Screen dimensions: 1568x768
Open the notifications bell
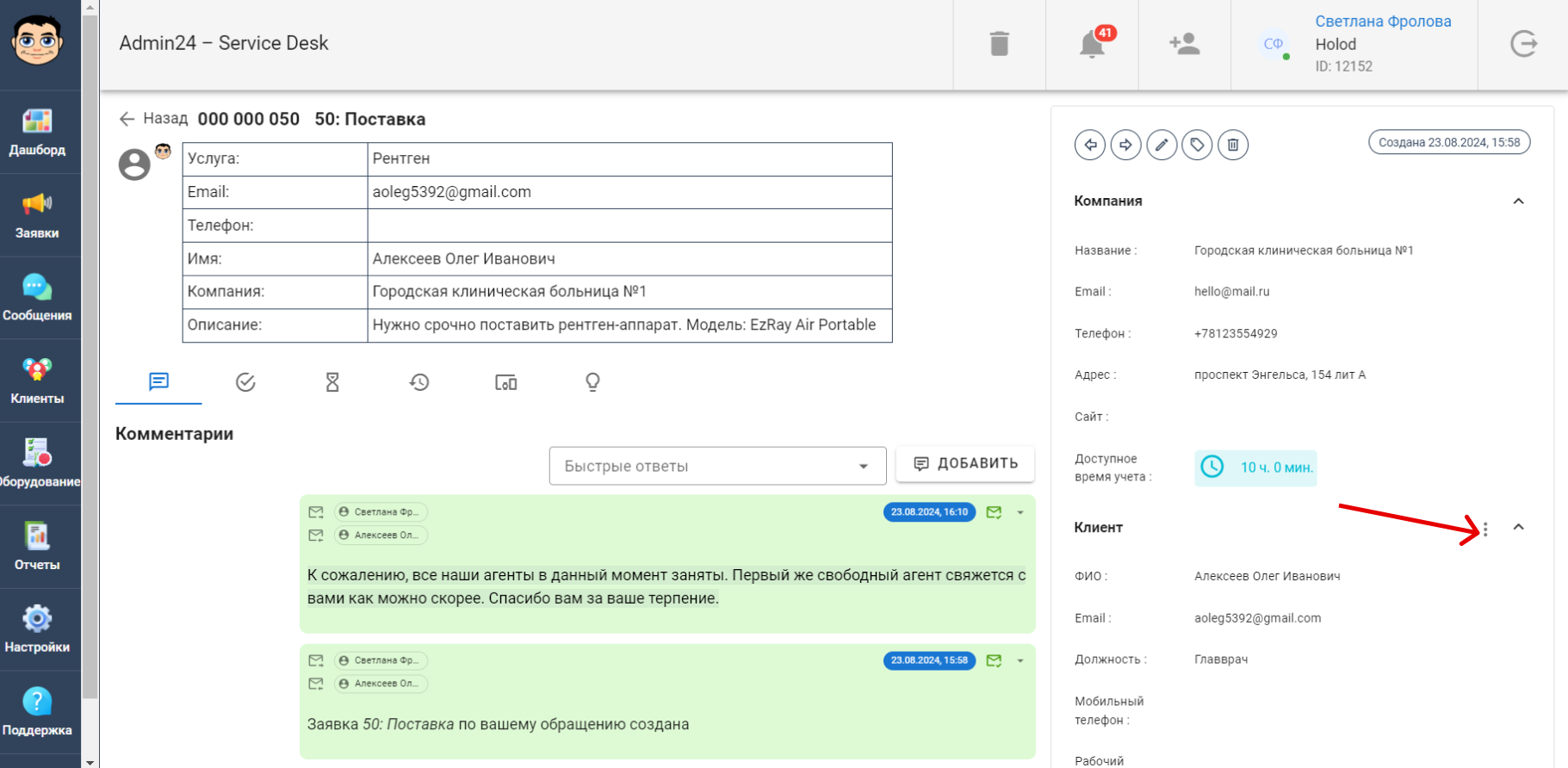[1092, 44]
